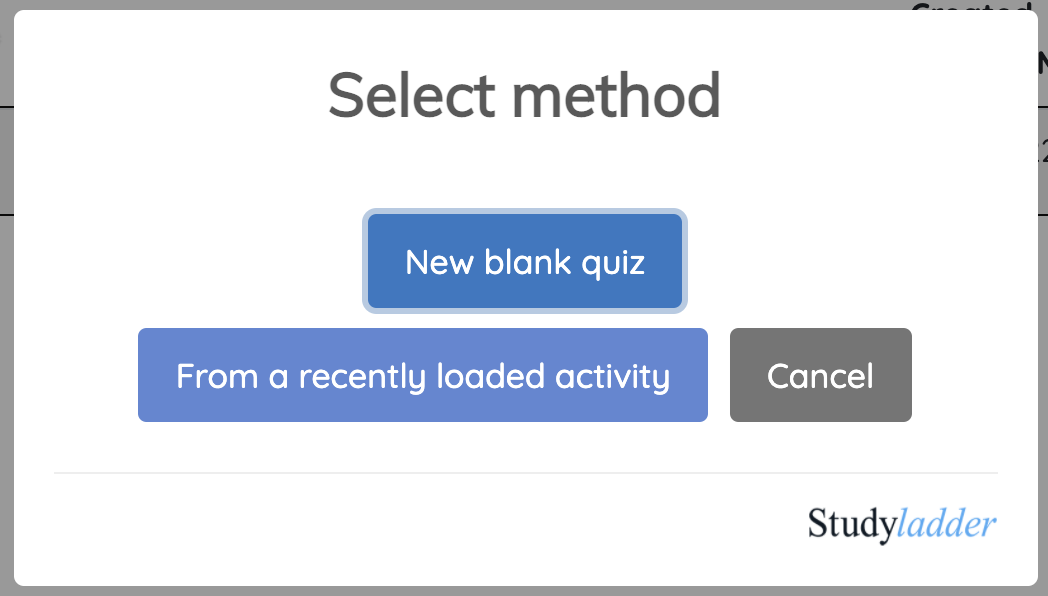Click the word 'recently' on the wide button
Image resolution: width=1048 pixels, height=596 pixels.
[363, 377]
